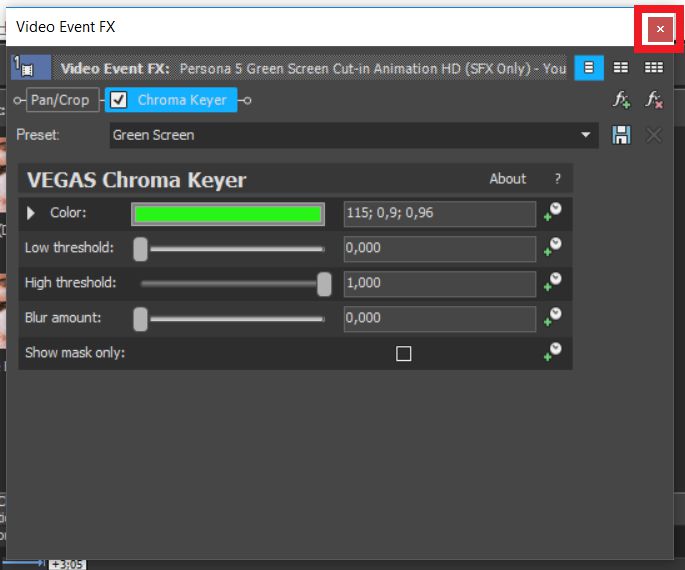
Task: Open the Preset dropdown arrow
Action: click(586, 135)
